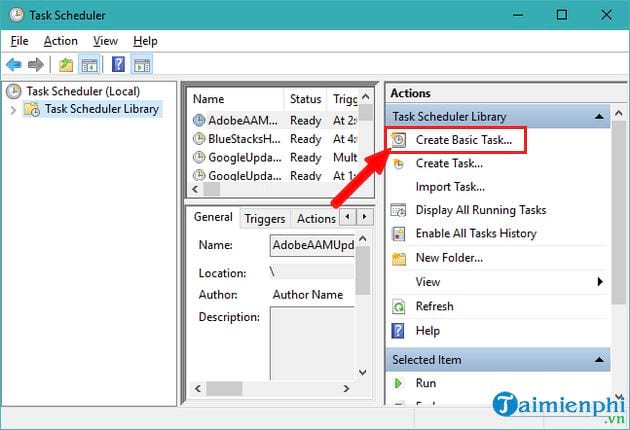Click the Up one level folder icon
This screenshot has height=430, width=630.
[x=66, y=64]
